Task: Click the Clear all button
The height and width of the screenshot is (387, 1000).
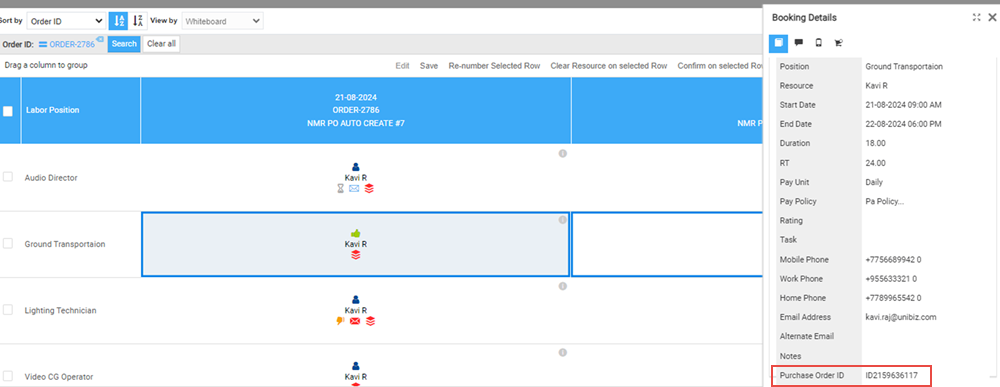Action: coord(161,44)
